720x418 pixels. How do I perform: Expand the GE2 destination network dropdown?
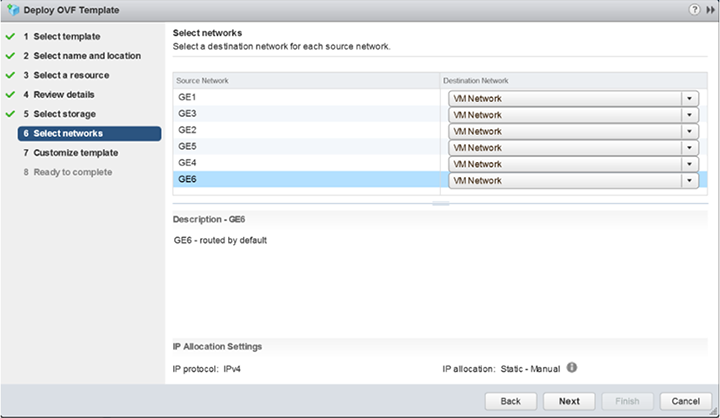click(689, 131)
